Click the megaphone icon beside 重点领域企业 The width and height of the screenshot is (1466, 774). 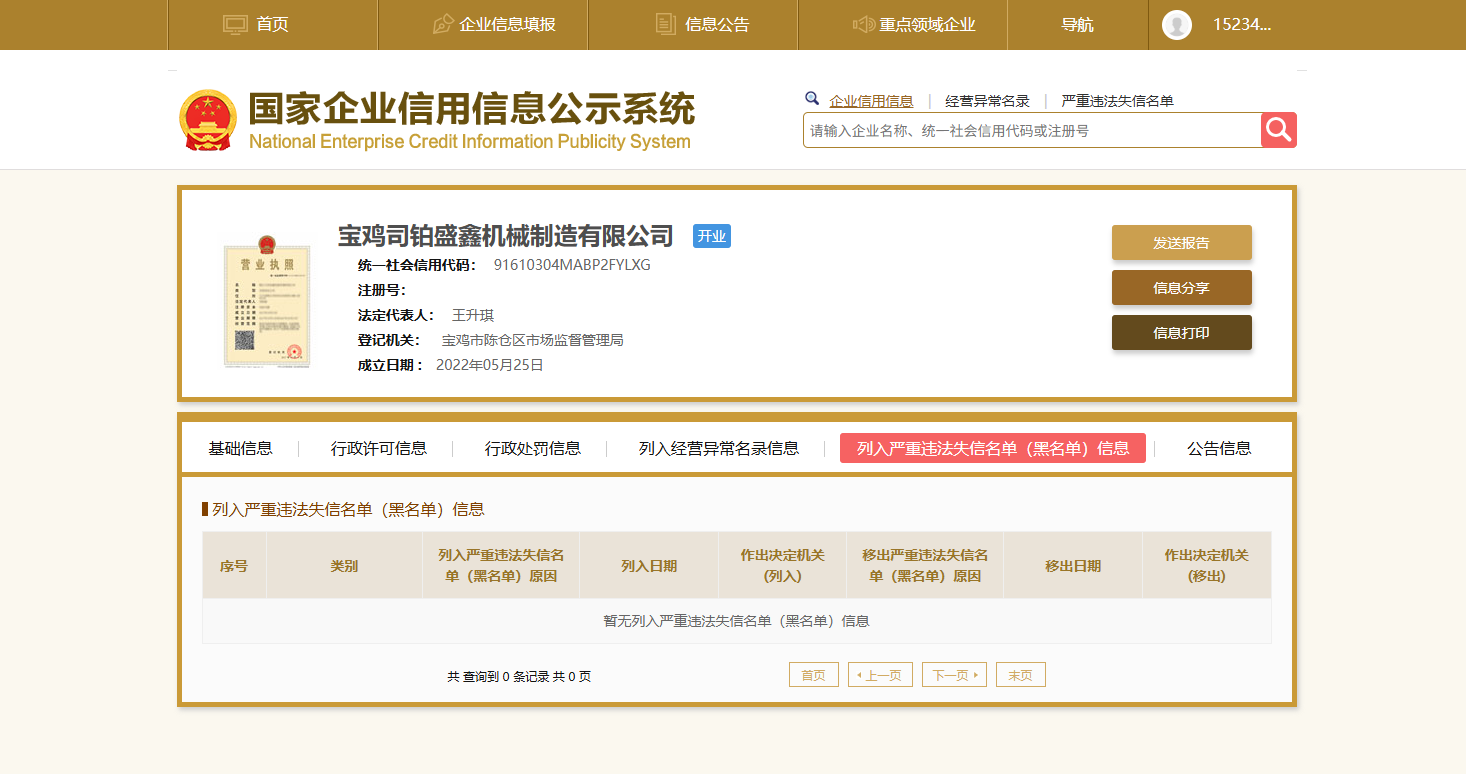863,25
